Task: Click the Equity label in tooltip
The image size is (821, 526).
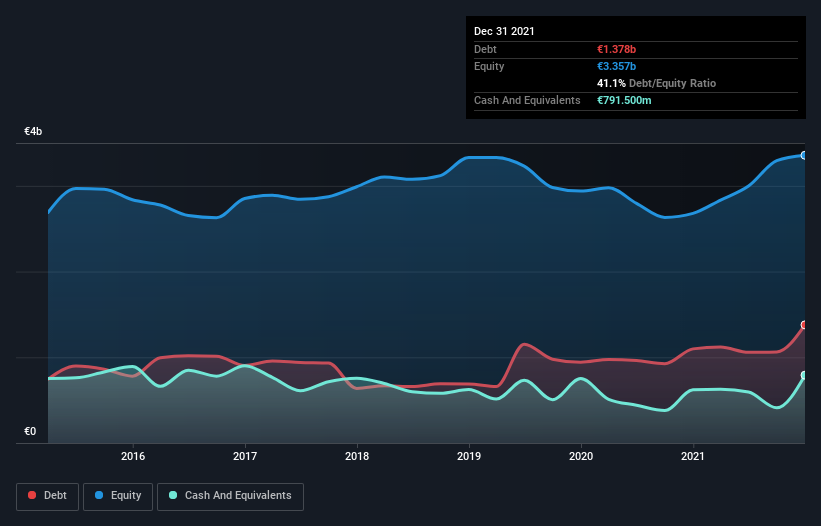Action: [489, 66]
